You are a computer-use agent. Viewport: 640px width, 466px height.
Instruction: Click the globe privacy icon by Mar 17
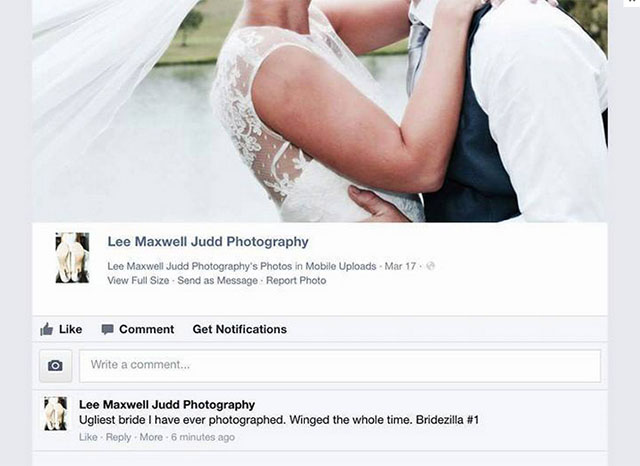pyautogui.click(x=430, y=266)
